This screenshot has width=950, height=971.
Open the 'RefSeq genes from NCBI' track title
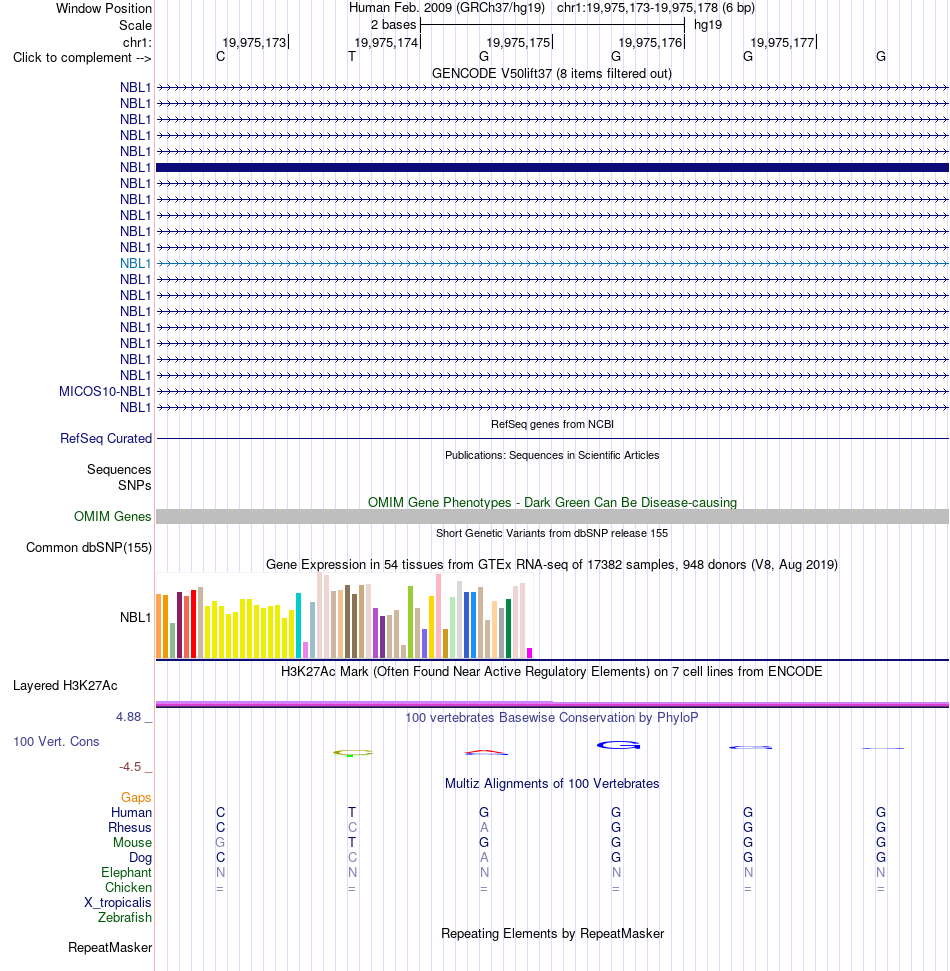552,424
